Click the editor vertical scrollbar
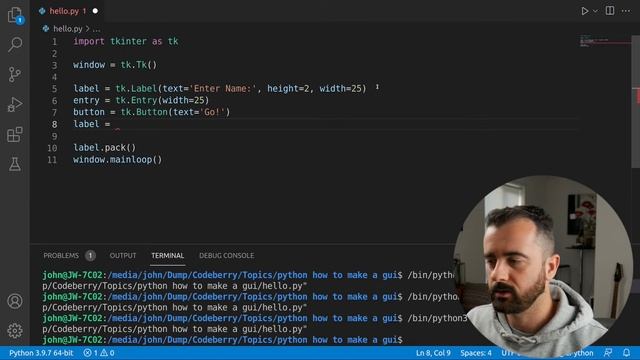The height and width of the screenshot is (360, 640). click(x=636, y=101)
